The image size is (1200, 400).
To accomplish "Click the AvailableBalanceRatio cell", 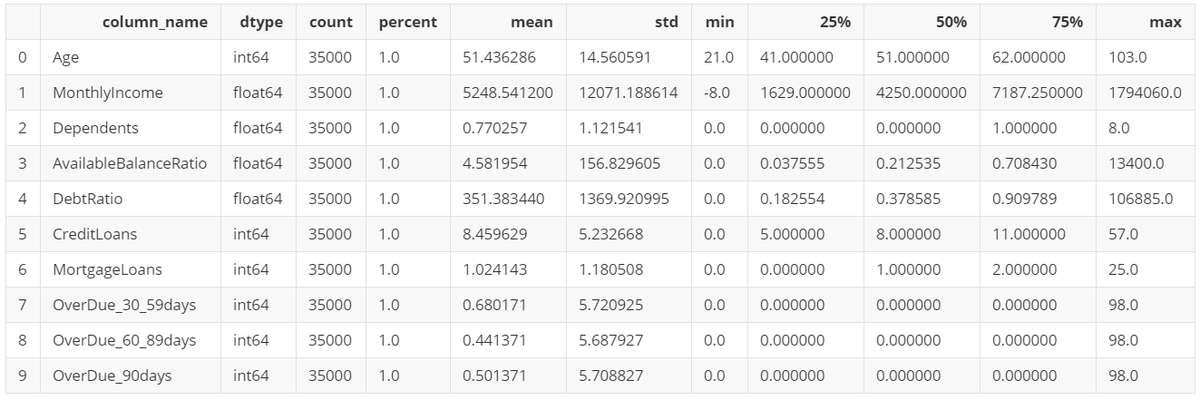I will pos(129,163).
